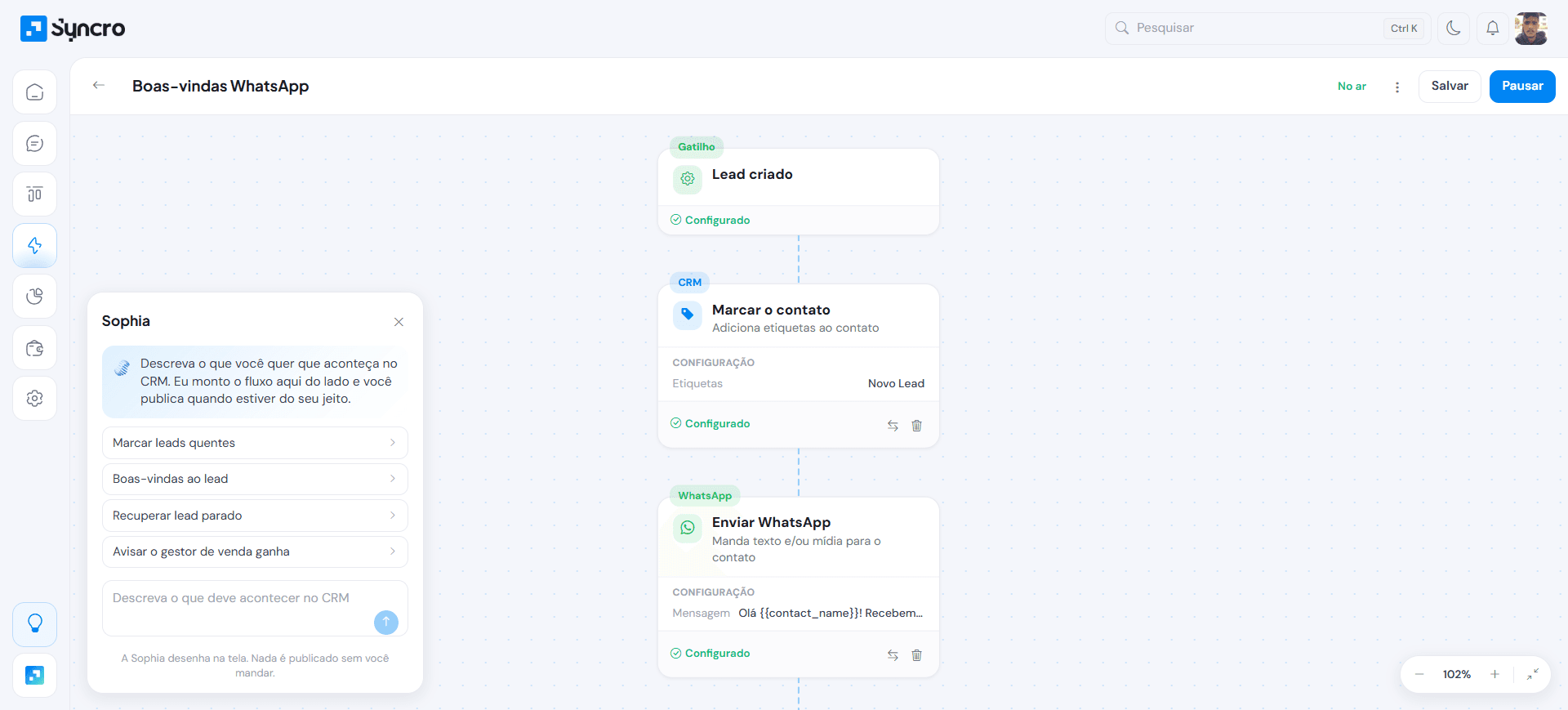
Task: Click the Salvar button
Action: point(1450,87)
